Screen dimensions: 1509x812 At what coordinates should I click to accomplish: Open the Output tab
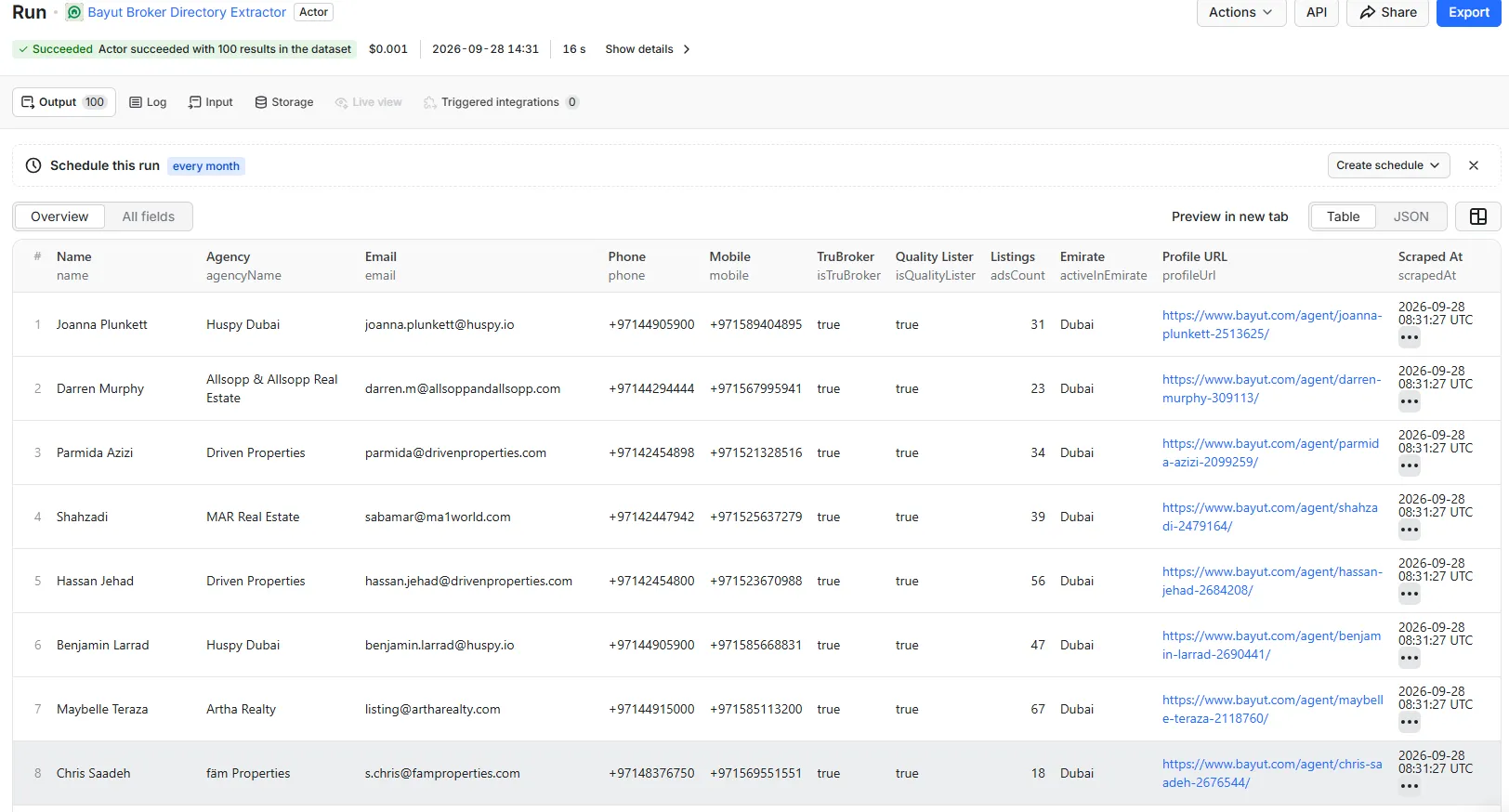pyautogui.click(x=64, y=102)
